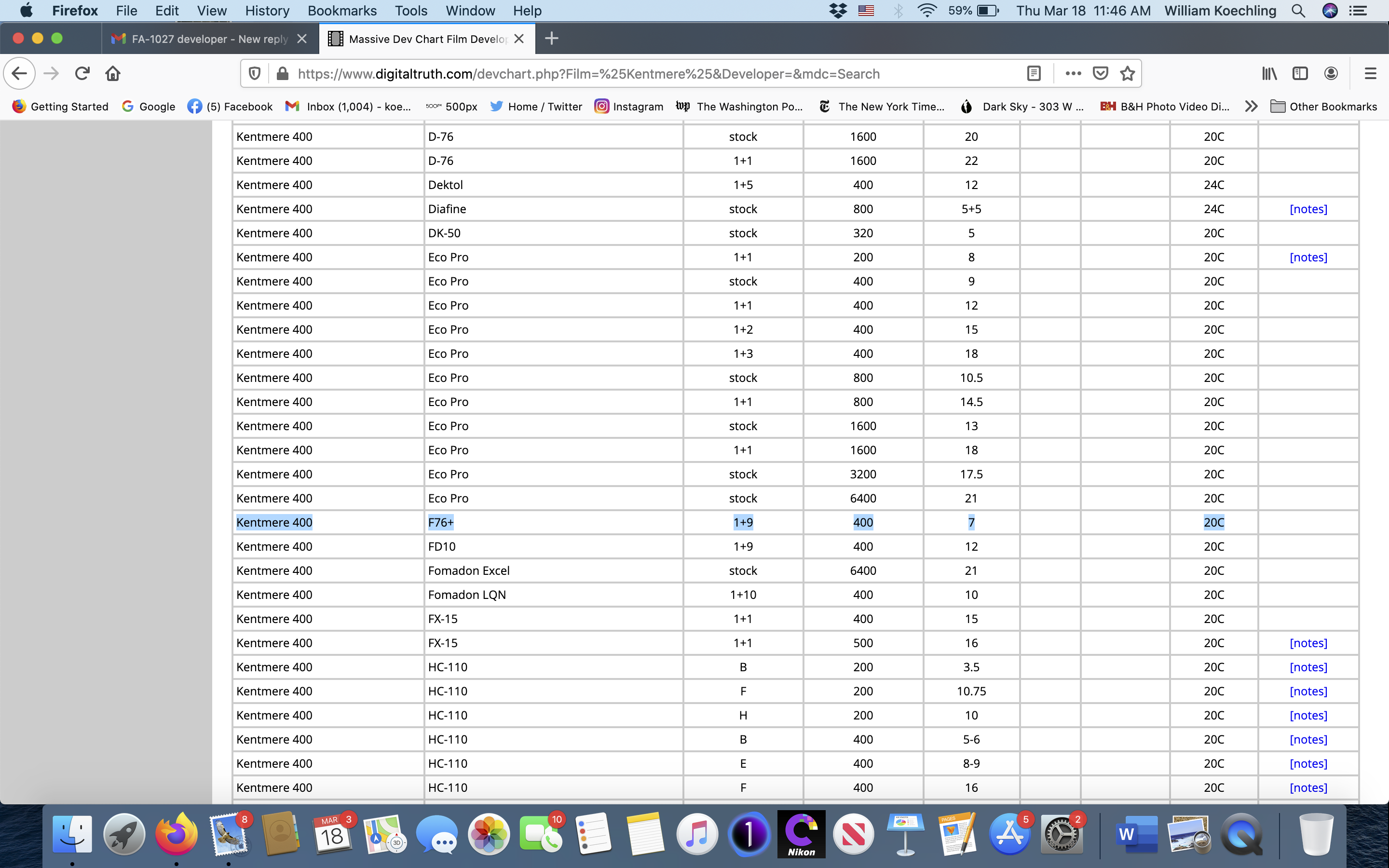Open the Firefox hamburger menu

[x=1370, y=73]
